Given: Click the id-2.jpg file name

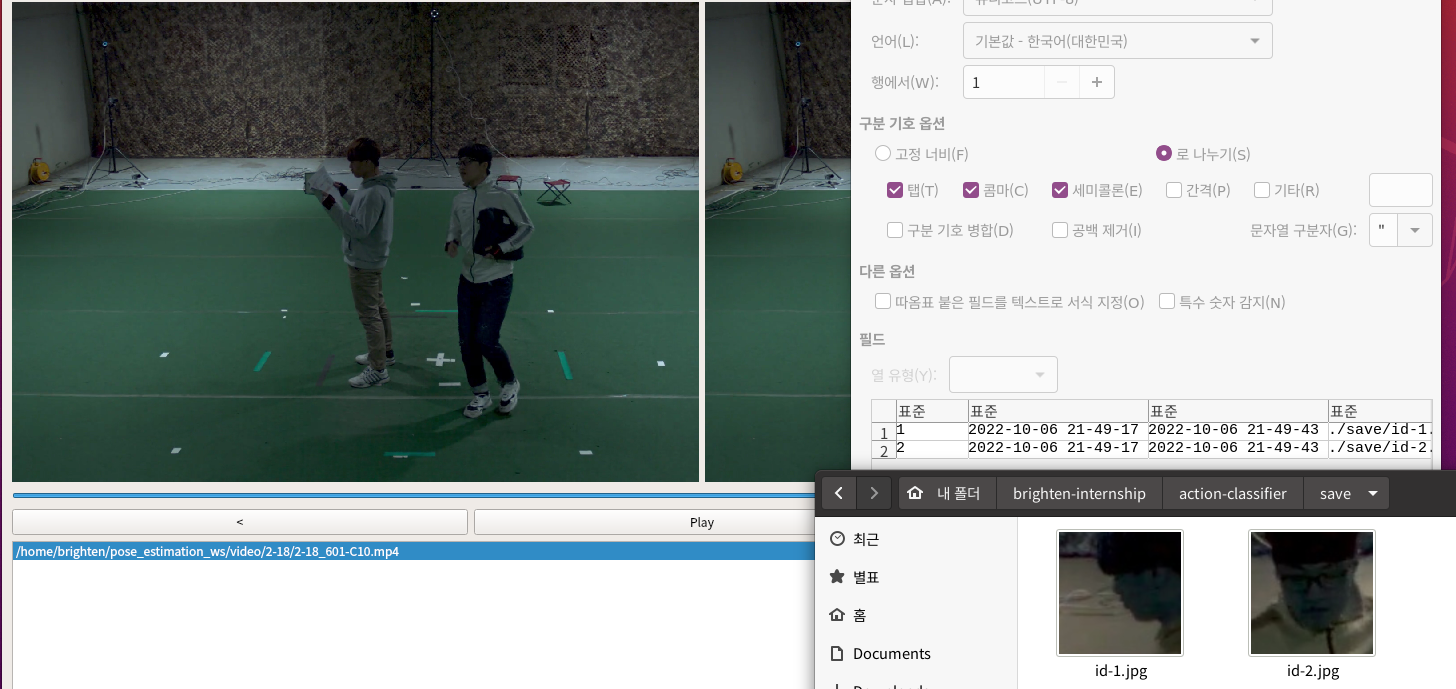Looking at the screenshot, I should 1312,671.
